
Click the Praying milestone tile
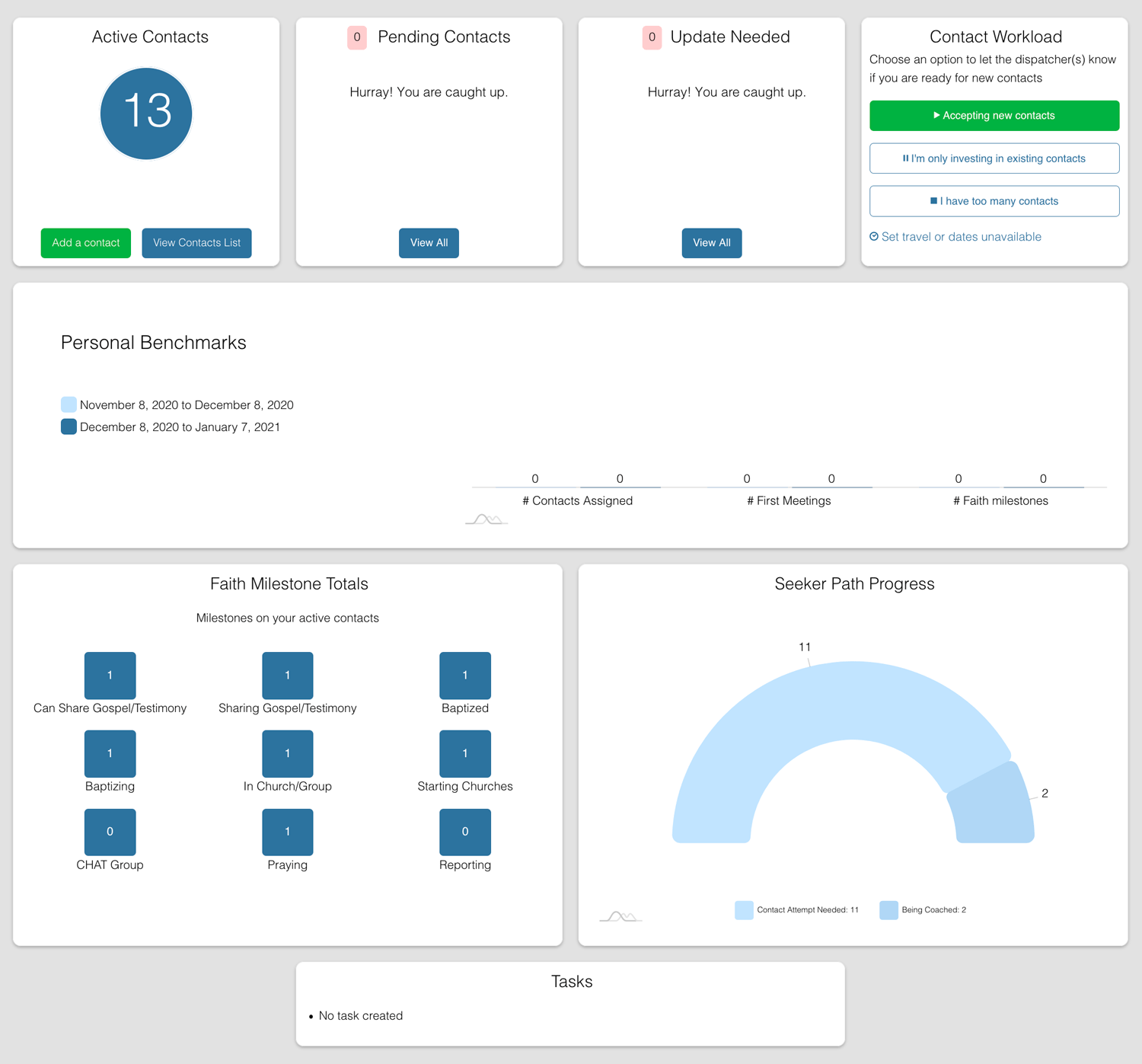(x=288, y=832)
